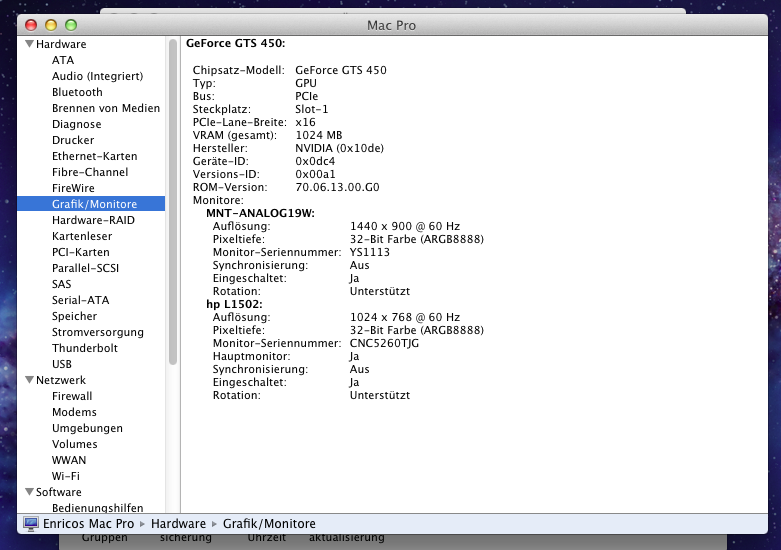
Task: Open PCI-Karten in the sidebar
Action: (80, 252)
